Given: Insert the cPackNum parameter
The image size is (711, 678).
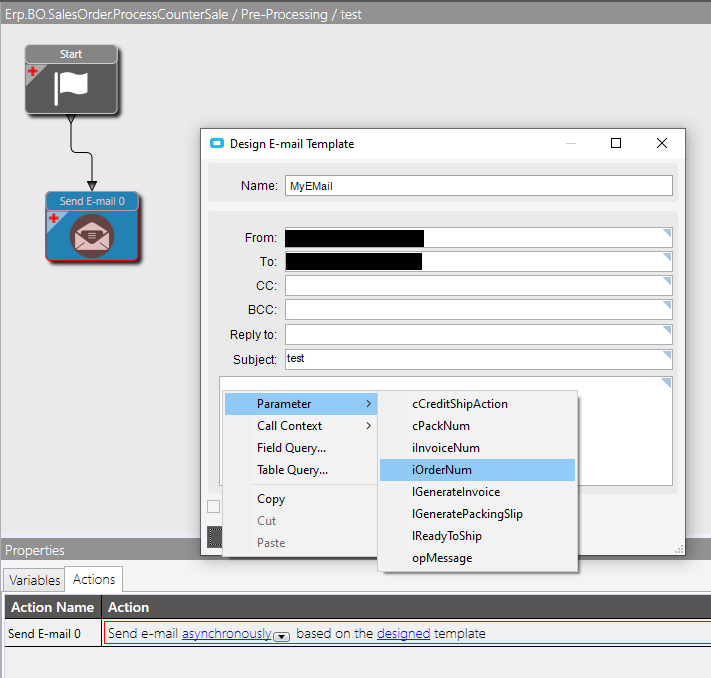Looking at the screenshot, I should click(477, 425).
